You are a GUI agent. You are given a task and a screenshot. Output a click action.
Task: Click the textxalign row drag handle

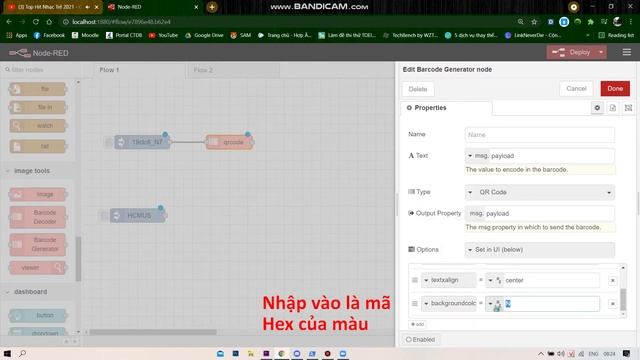(415, 280)
